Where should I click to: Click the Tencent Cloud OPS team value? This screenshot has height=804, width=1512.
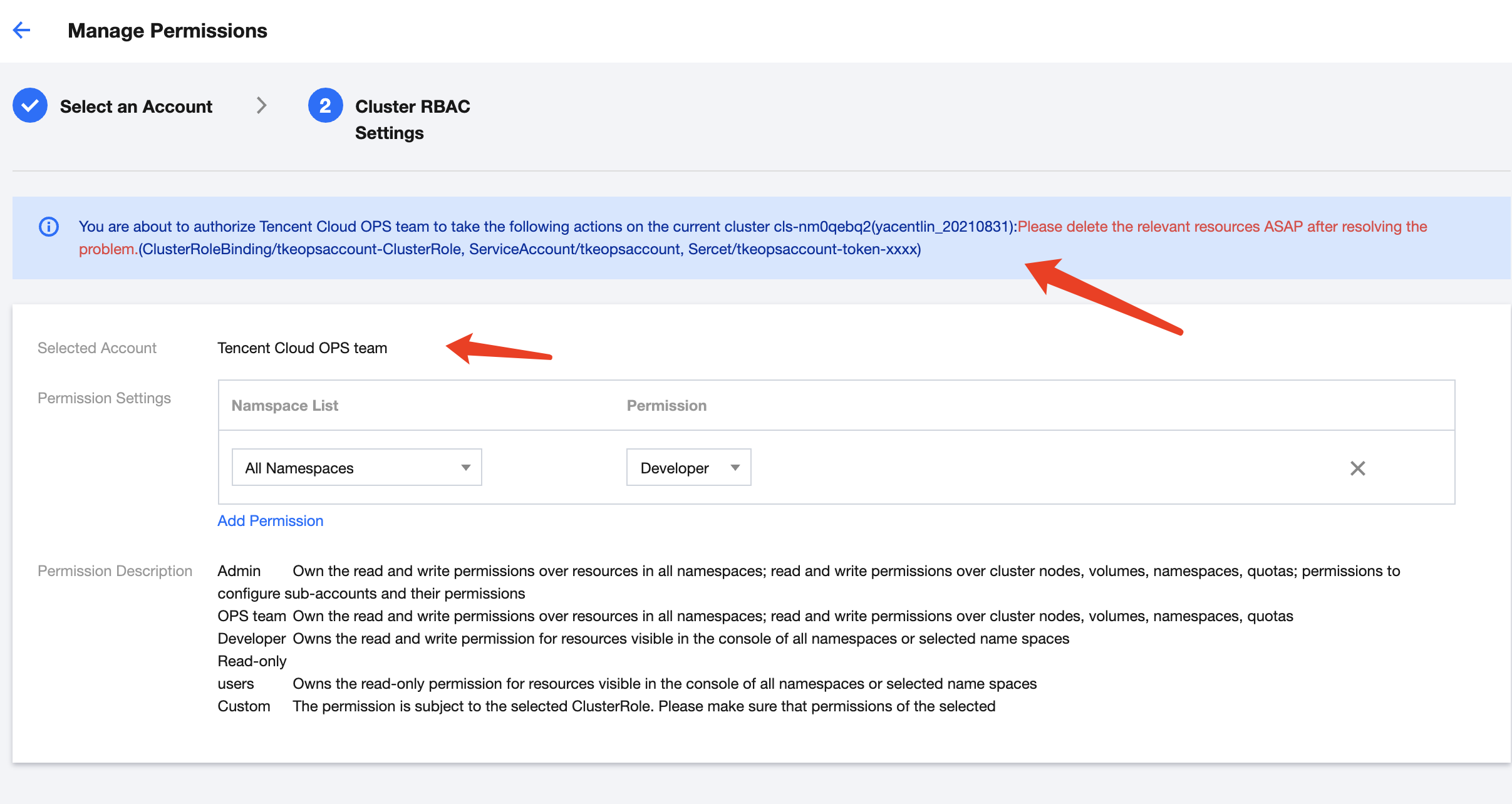[303, 348]
